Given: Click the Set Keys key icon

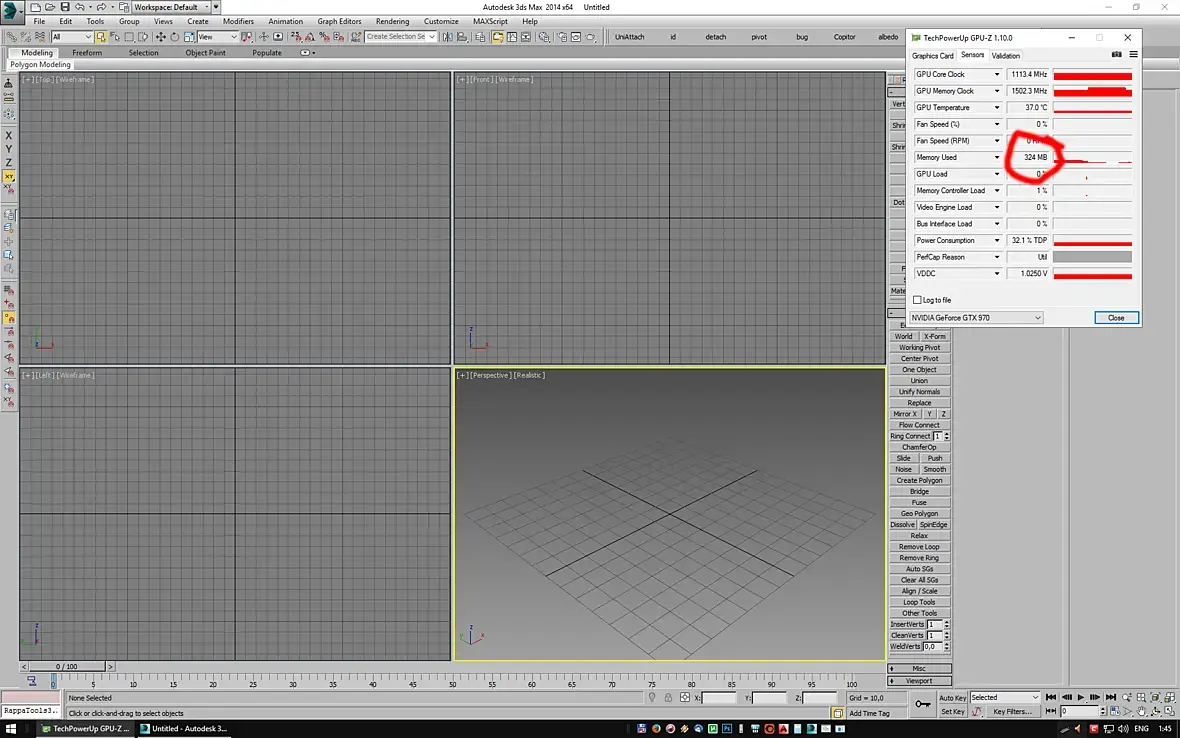Looking at the screenshot, I should tap(923, 704).
